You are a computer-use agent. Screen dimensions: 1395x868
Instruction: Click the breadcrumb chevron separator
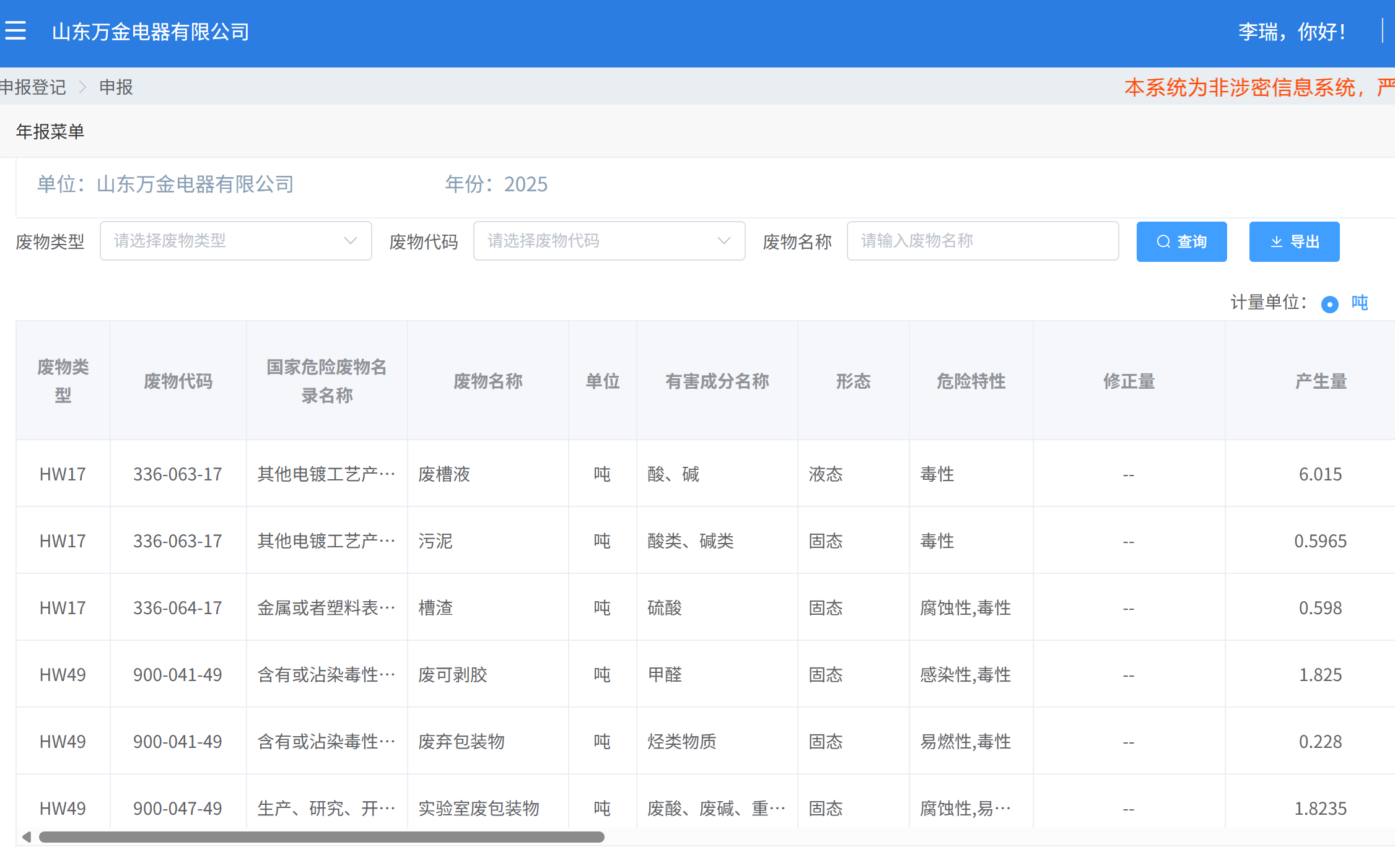click(83, 87)
